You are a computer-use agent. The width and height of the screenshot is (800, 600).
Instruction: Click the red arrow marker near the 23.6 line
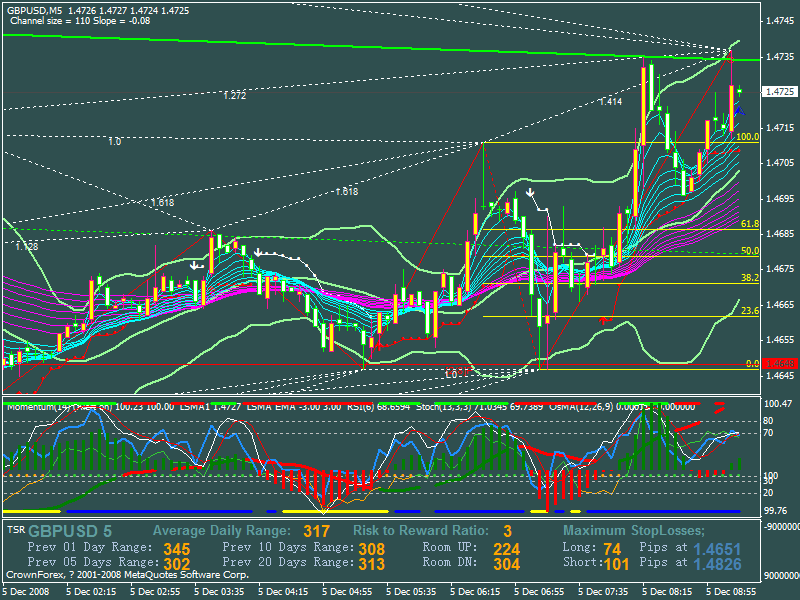[604, 320]
